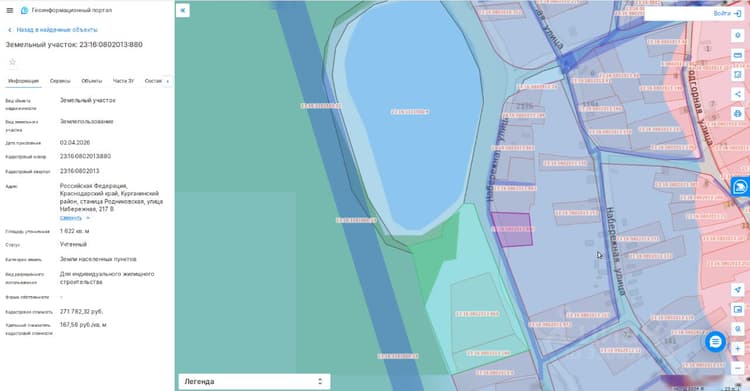The image size is (750, 391).
Task: Click the area selection tool icon
Action: [x=738, y=75]
